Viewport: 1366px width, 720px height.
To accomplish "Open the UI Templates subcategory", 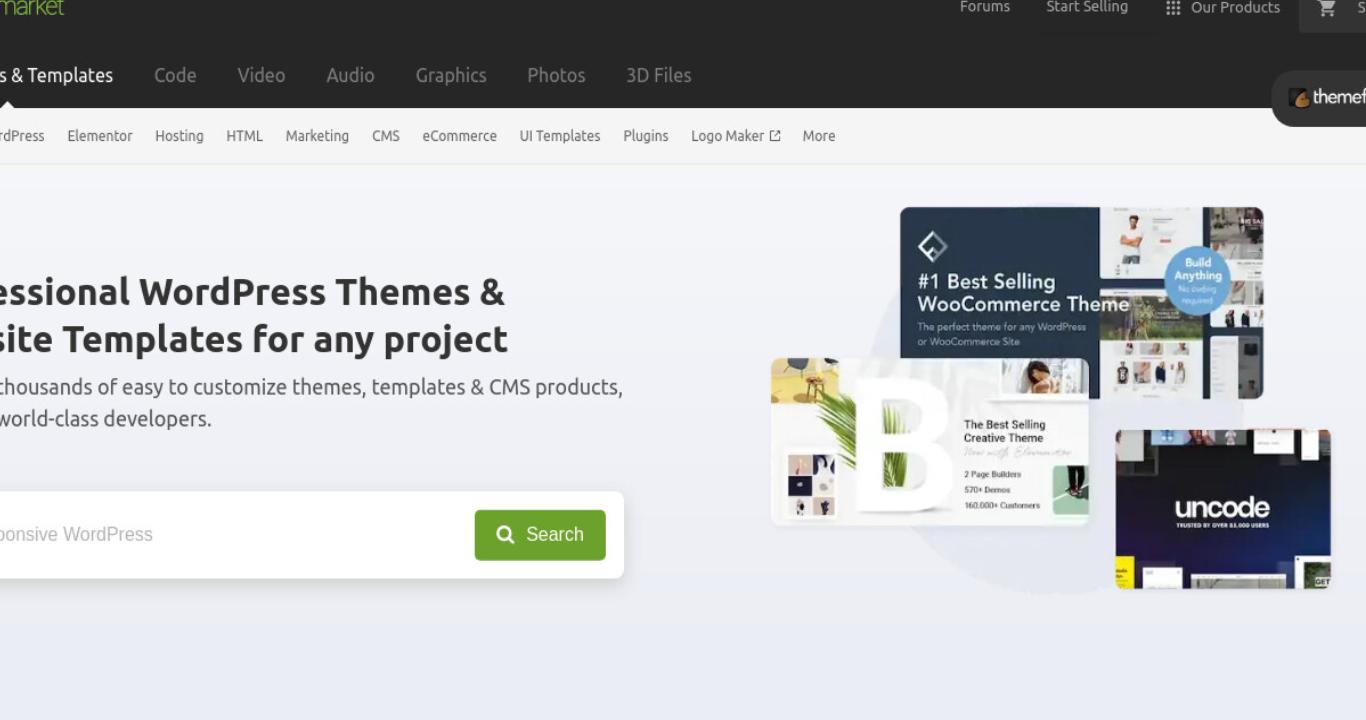I will pyautogui.click(x=560, y=136).
